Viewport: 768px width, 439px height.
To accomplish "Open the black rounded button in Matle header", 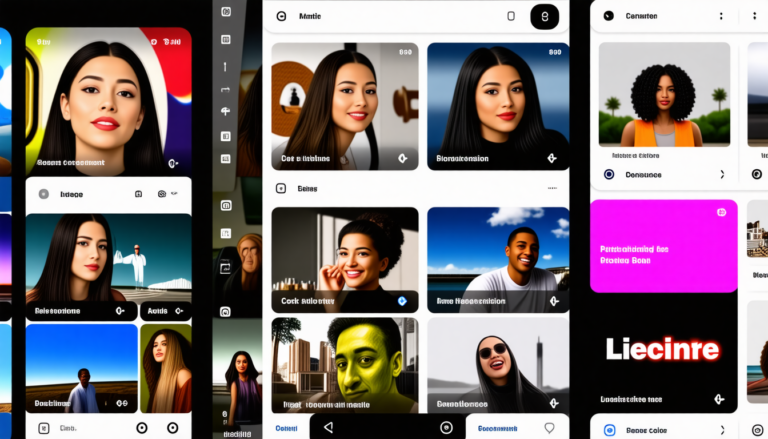I will (544, 17).
